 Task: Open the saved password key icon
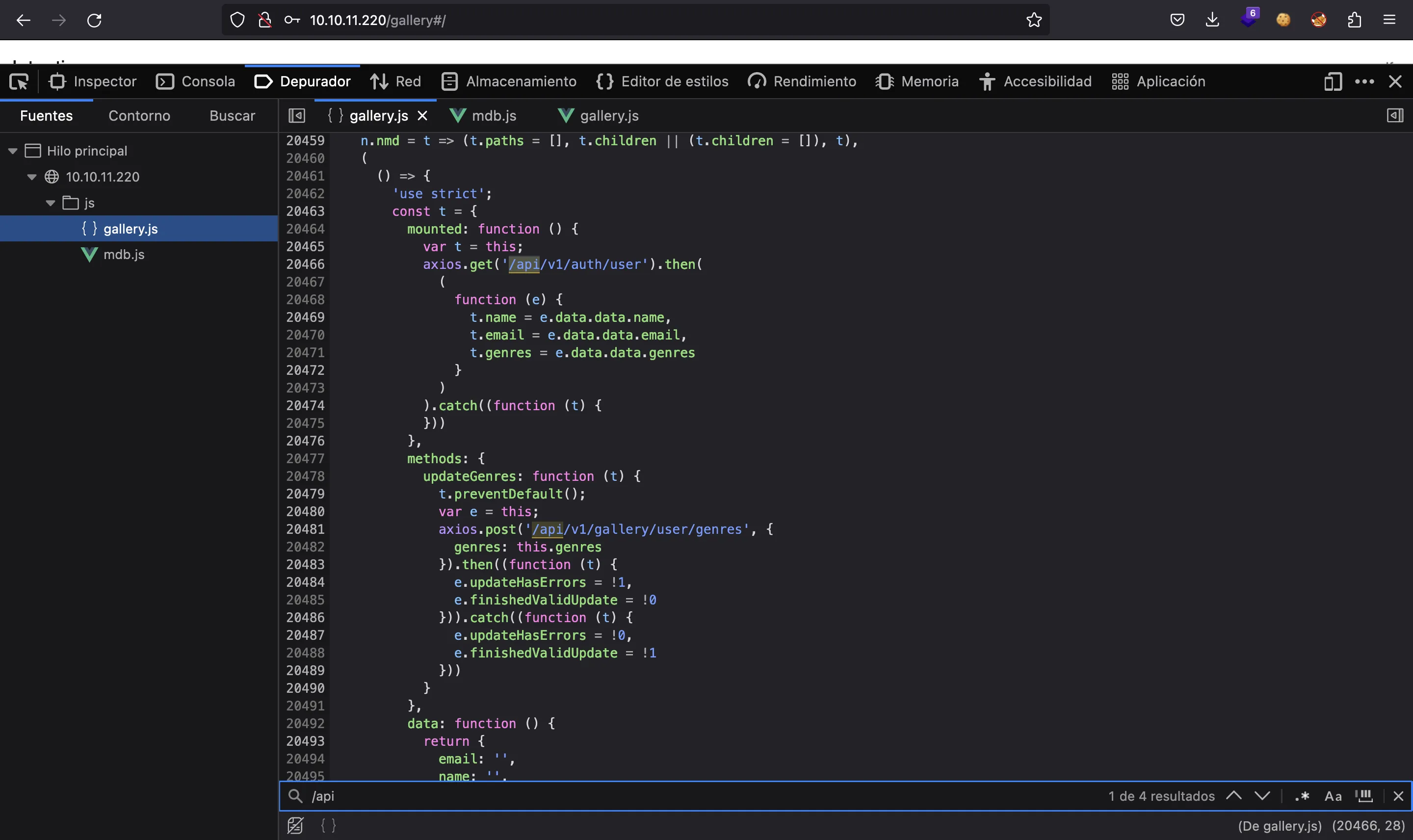(x=292, y=21)
